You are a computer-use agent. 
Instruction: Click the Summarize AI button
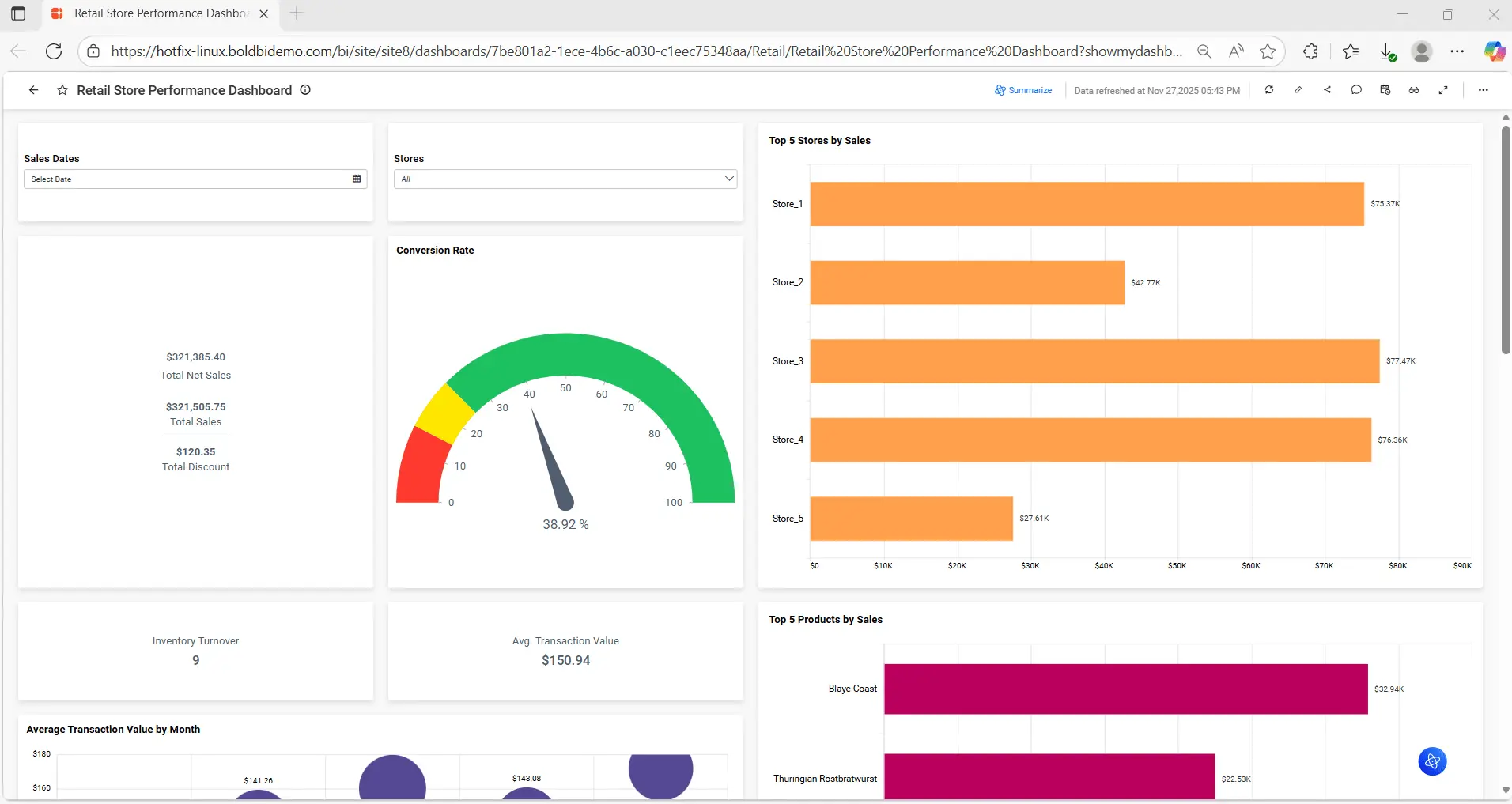1023,90
